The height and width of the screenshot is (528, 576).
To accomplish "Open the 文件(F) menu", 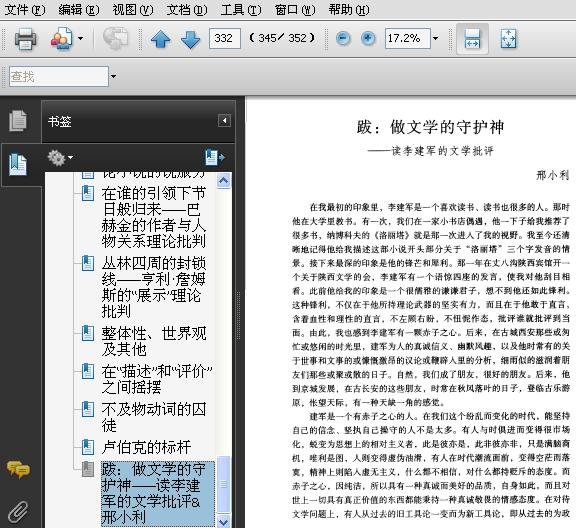I will (25, 10).
